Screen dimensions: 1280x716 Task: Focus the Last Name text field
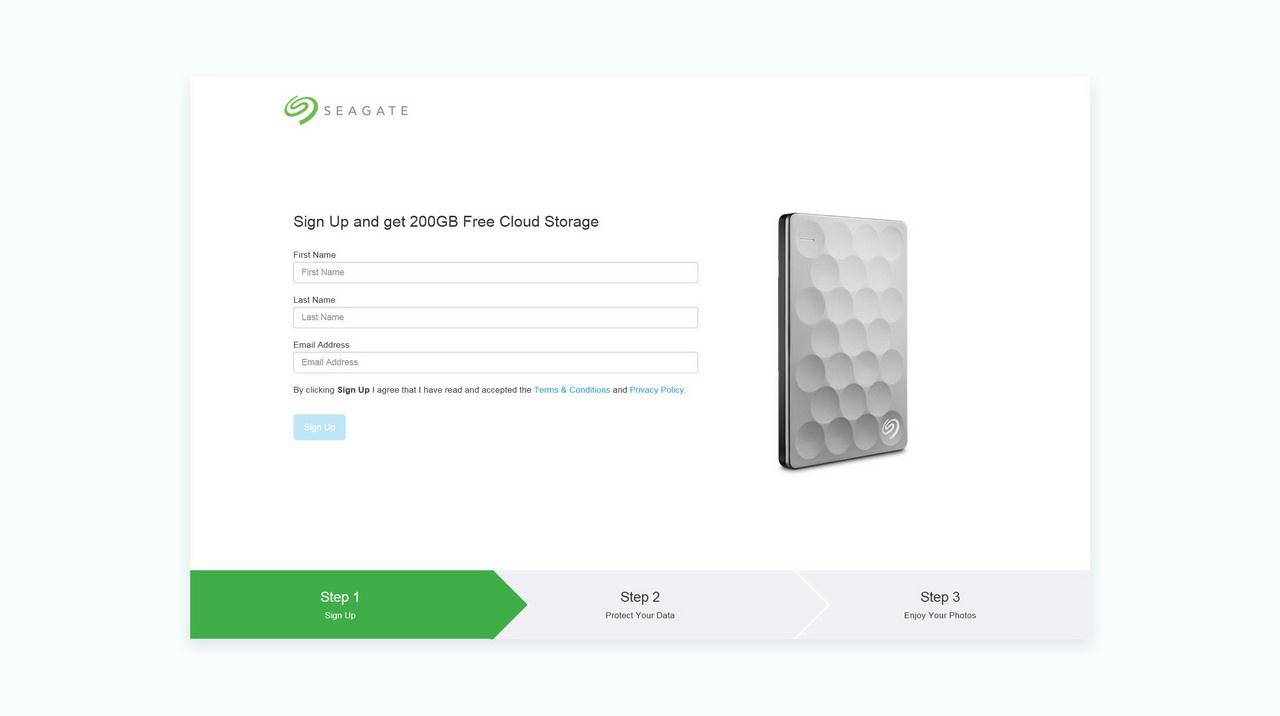[495, 317]
